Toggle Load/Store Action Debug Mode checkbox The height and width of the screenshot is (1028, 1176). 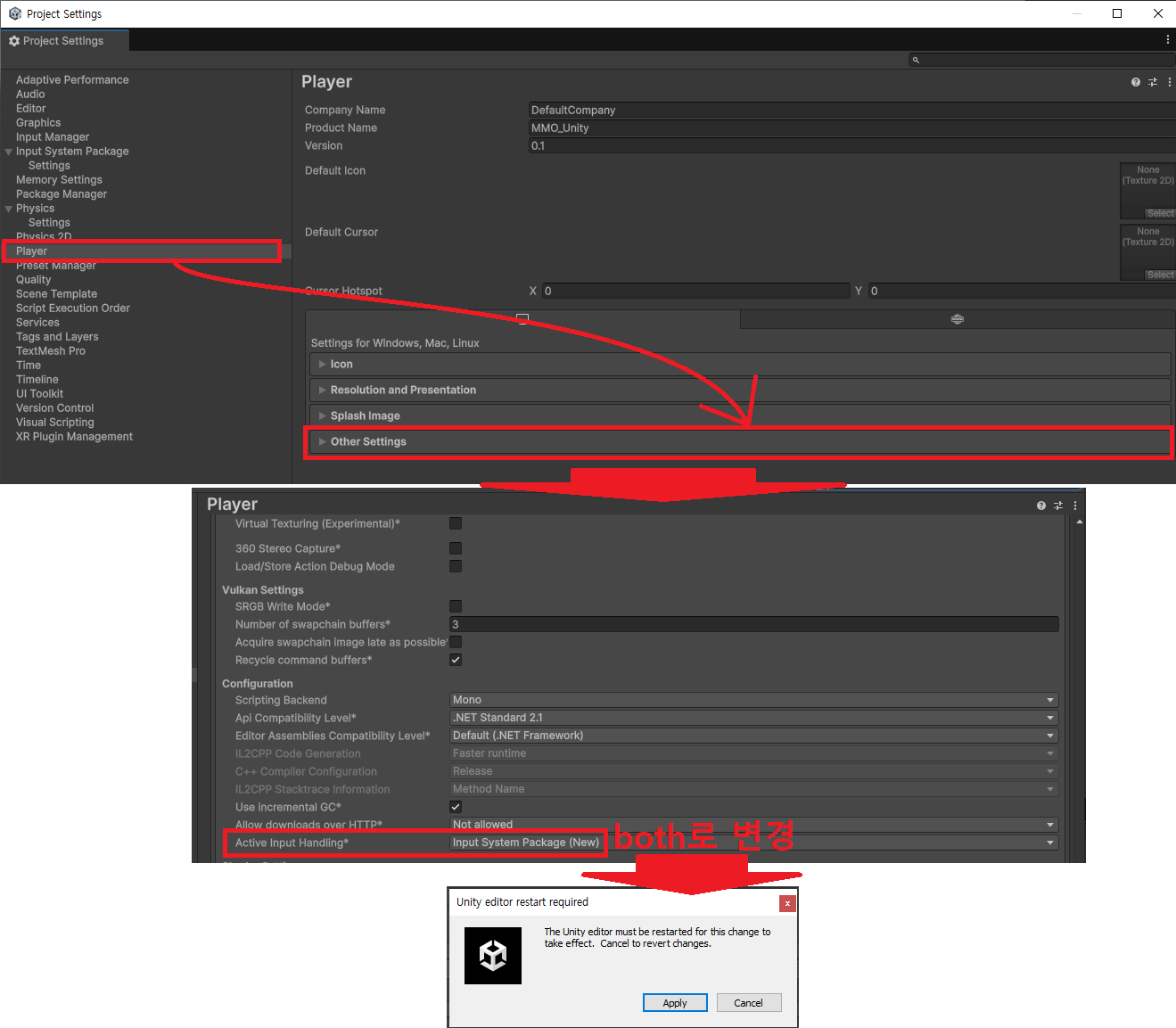coord(456,566)
